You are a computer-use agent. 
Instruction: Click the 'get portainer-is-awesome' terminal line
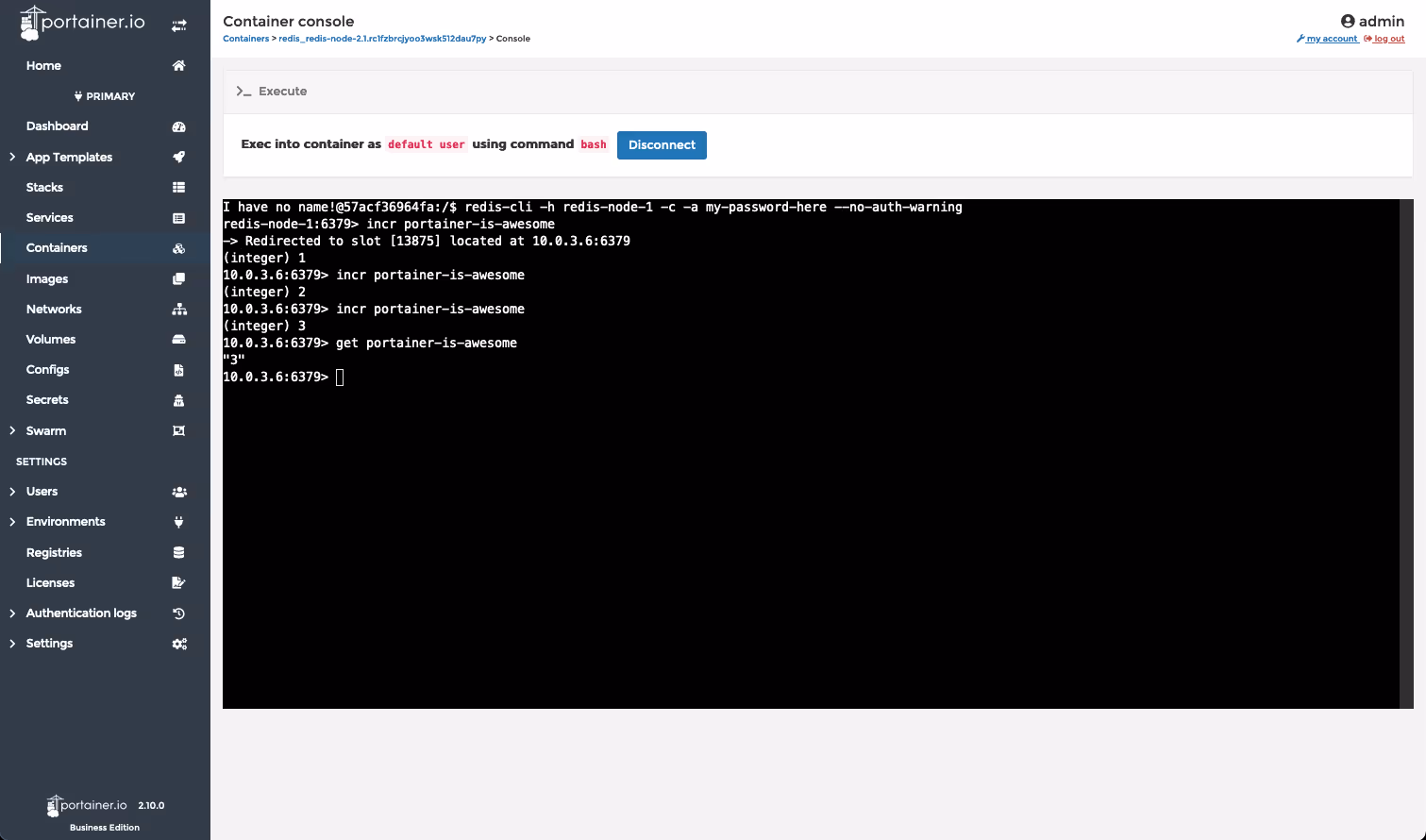(x=370, y=344)
